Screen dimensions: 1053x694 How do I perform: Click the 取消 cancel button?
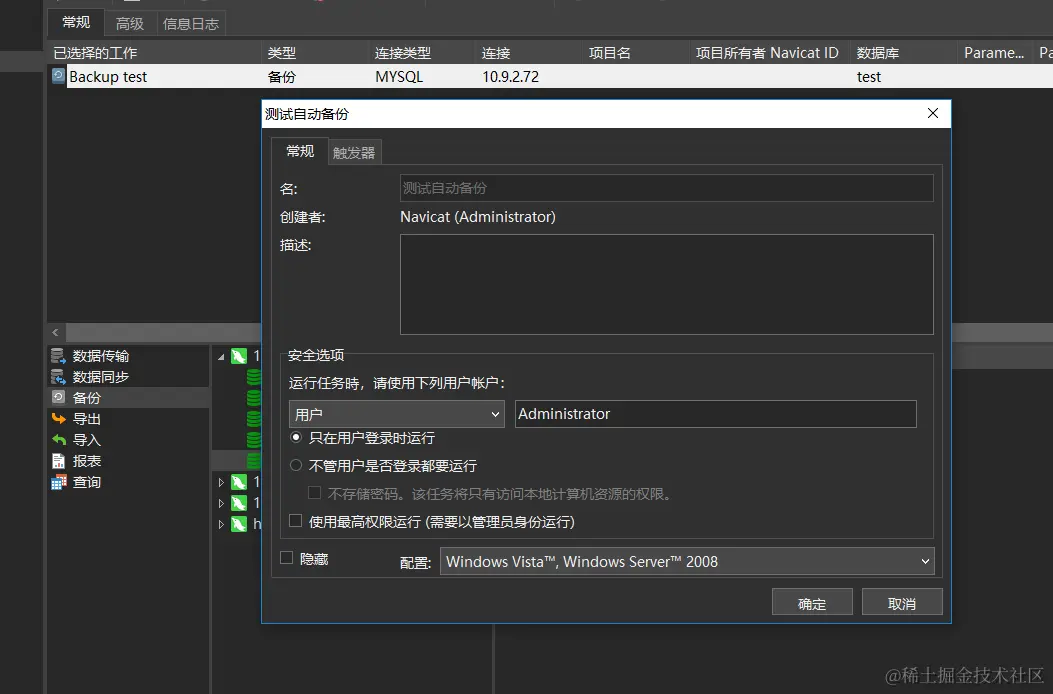coord(902,603)
